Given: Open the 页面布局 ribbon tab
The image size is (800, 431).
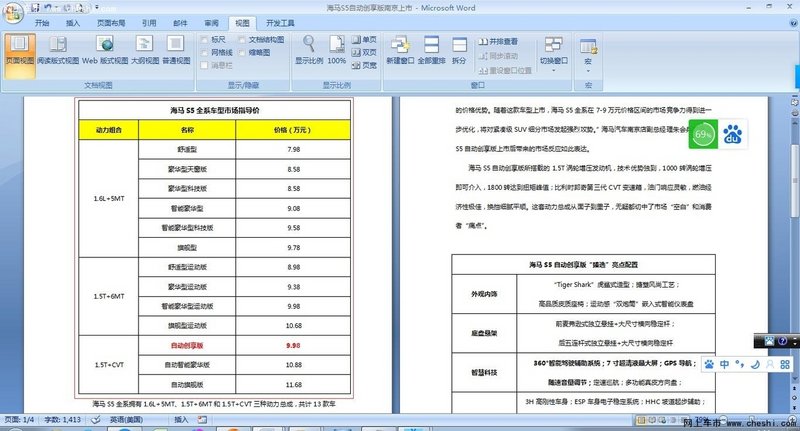Looking at the screenshot, I should 111,23.
